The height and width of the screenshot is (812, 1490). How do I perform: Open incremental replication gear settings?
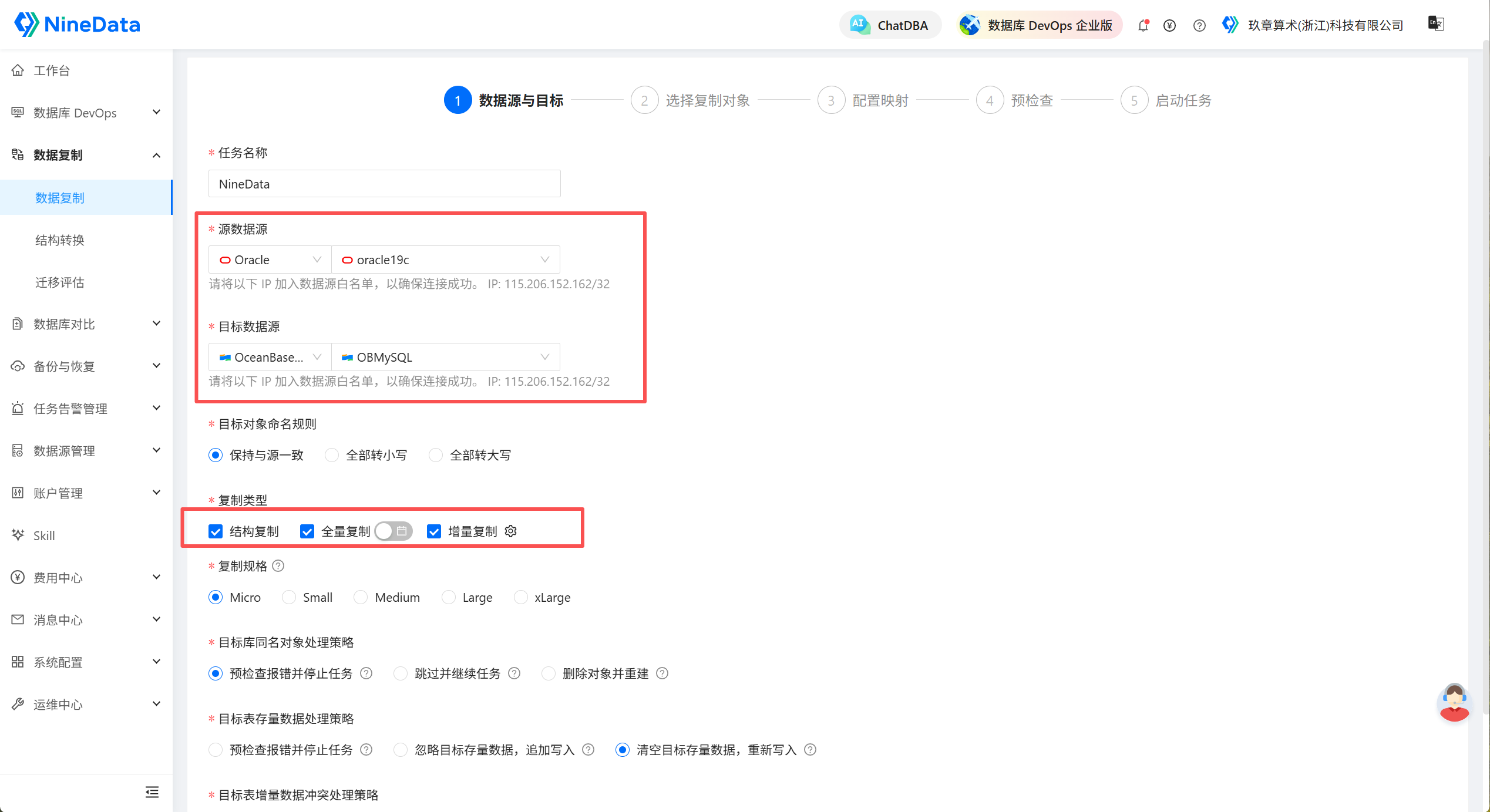[511, 531]
